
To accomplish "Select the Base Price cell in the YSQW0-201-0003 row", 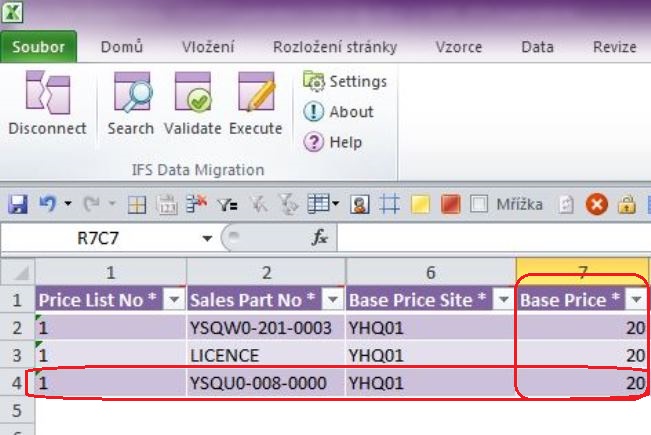I will pyautogui.click(x=582, y=327).
